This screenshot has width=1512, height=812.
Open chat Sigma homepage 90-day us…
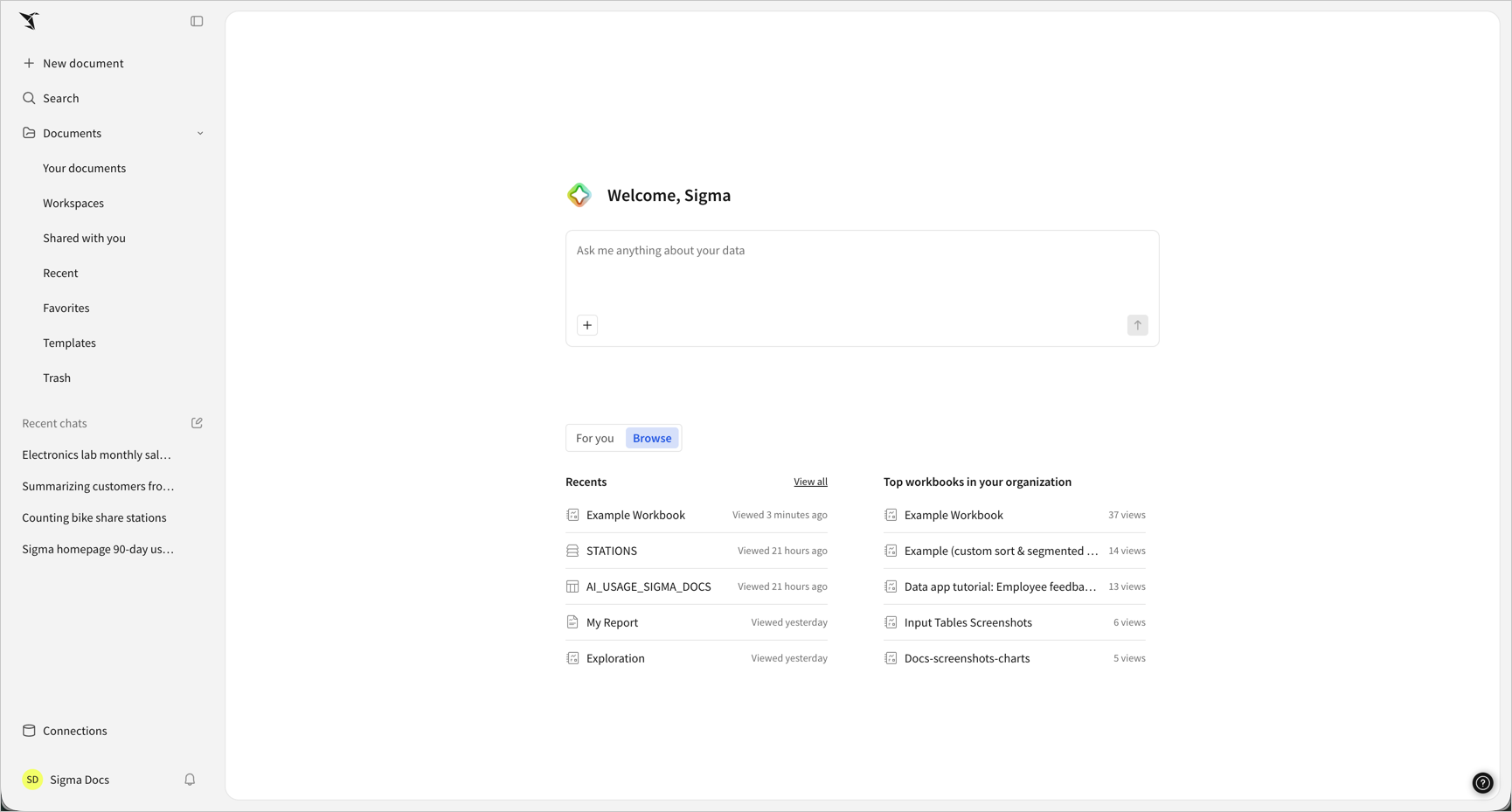pyautogui.click(x=98, y=549)
